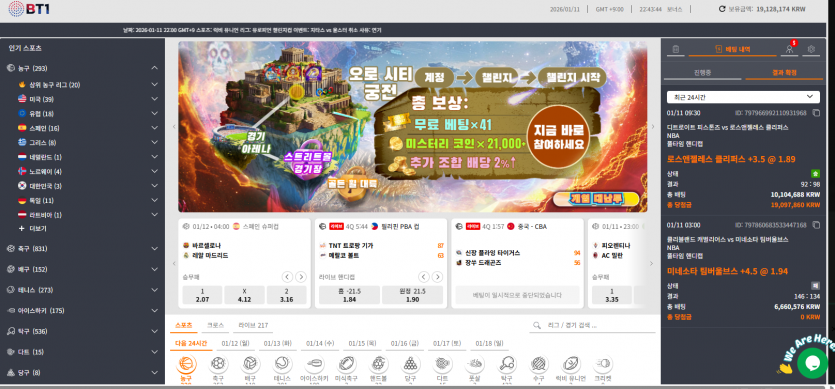Screen dimensions: 835x389
Task: Refresh the balance with the reload icon
Action: (x=722, y=9)
